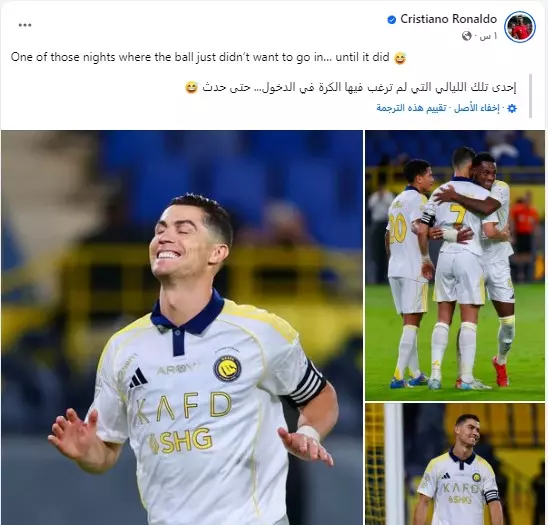The width and height of the screenshot is (548, 525).
Task: Open translation settings gear icon
Action: click(512, 108)
